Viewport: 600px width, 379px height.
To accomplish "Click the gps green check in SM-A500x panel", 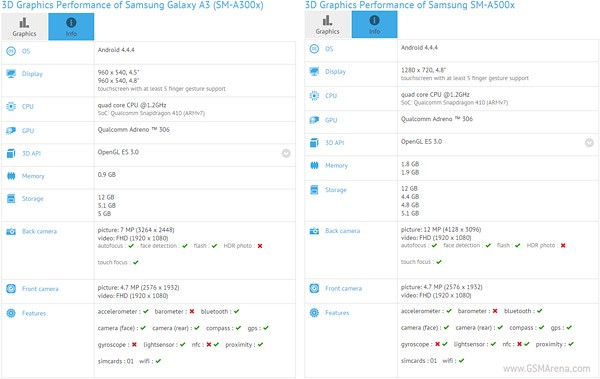I will (569, 327).
